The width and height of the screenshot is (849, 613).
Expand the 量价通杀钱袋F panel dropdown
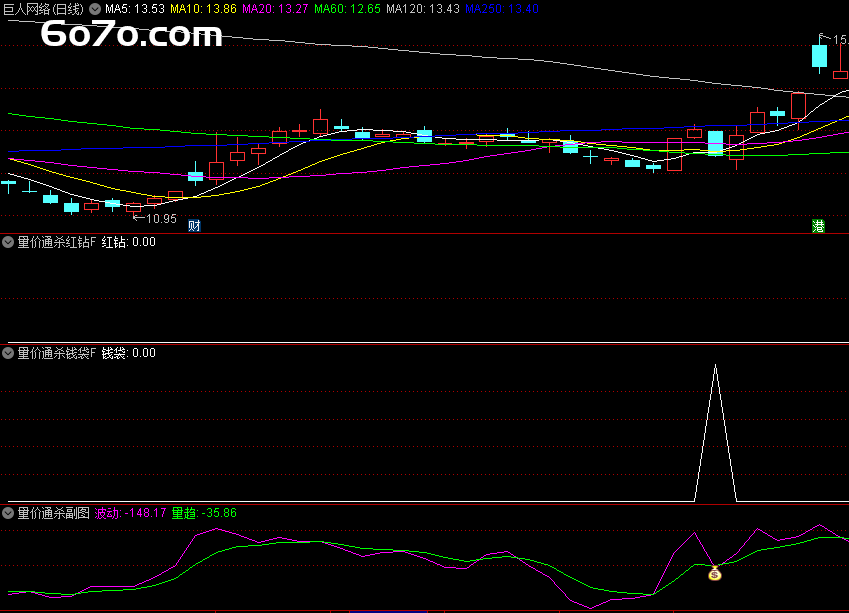tap(8, 353)
